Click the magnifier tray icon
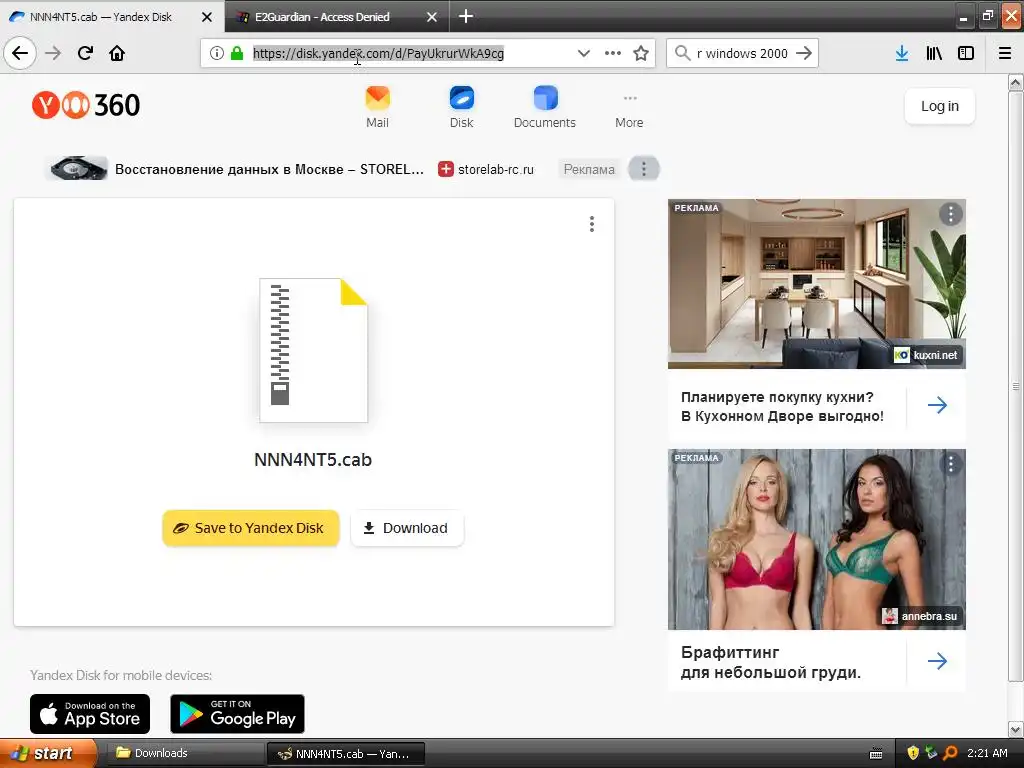 950,753
